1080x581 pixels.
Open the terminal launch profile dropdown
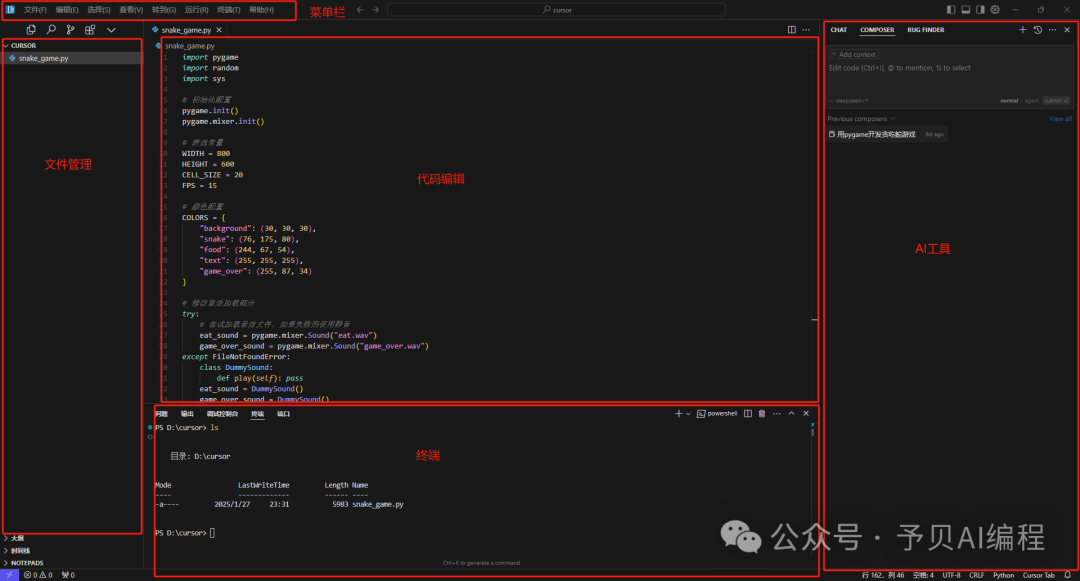click(687, 414)
